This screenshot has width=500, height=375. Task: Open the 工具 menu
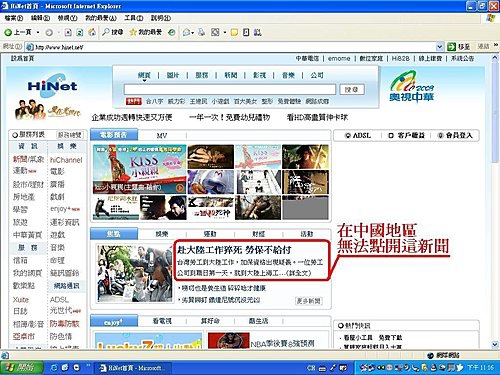coord(134,18)
